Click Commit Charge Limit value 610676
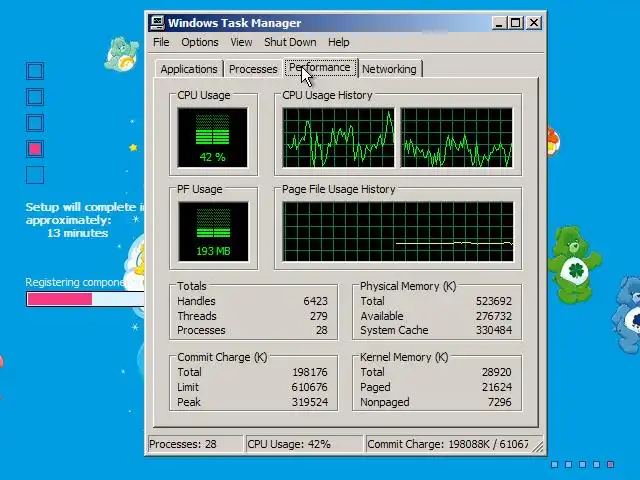This screenshot has height=480, width=640. click(310, 387)
